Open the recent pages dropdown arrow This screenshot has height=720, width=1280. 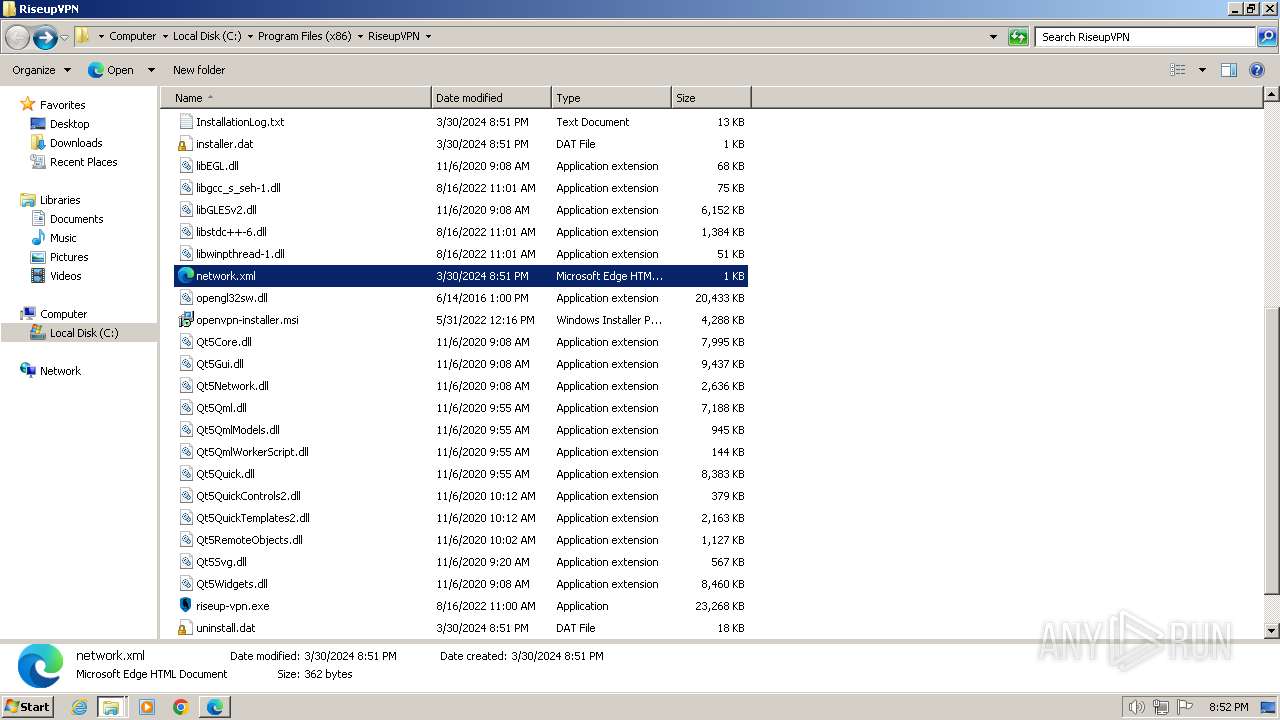tap(65, 37)
